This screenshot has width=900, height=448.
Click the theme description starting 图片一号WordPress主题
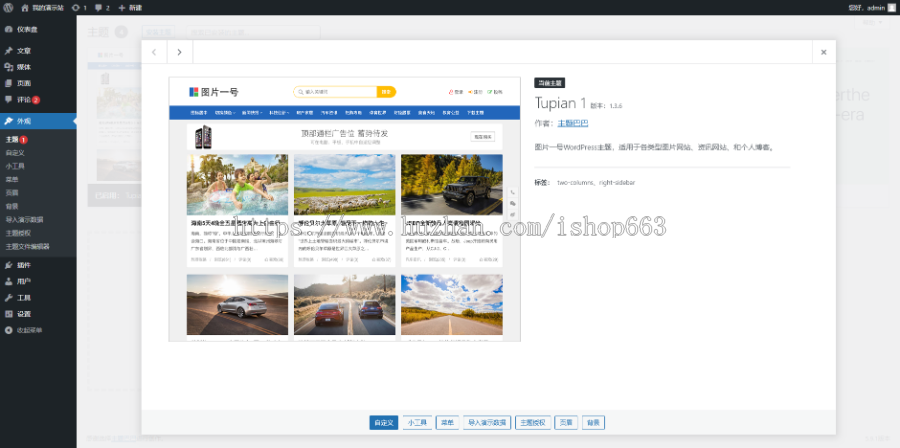tap(654, 147)
